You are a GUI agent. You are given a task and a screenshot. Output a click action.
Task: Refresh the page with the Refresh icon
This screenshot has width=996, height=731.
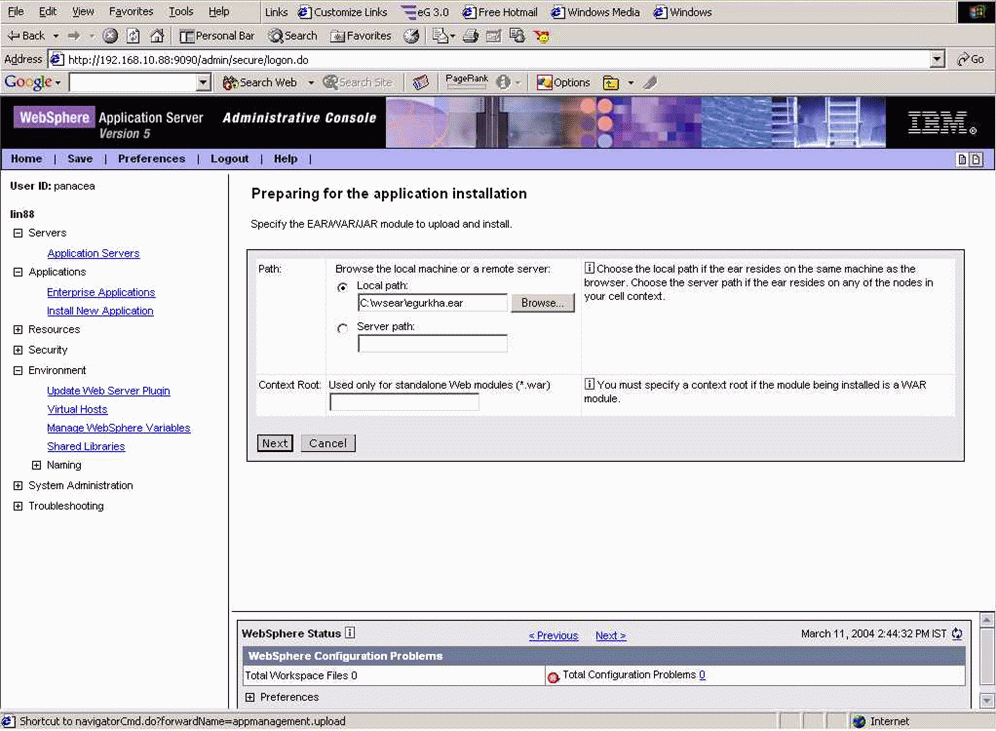point(133,36)
